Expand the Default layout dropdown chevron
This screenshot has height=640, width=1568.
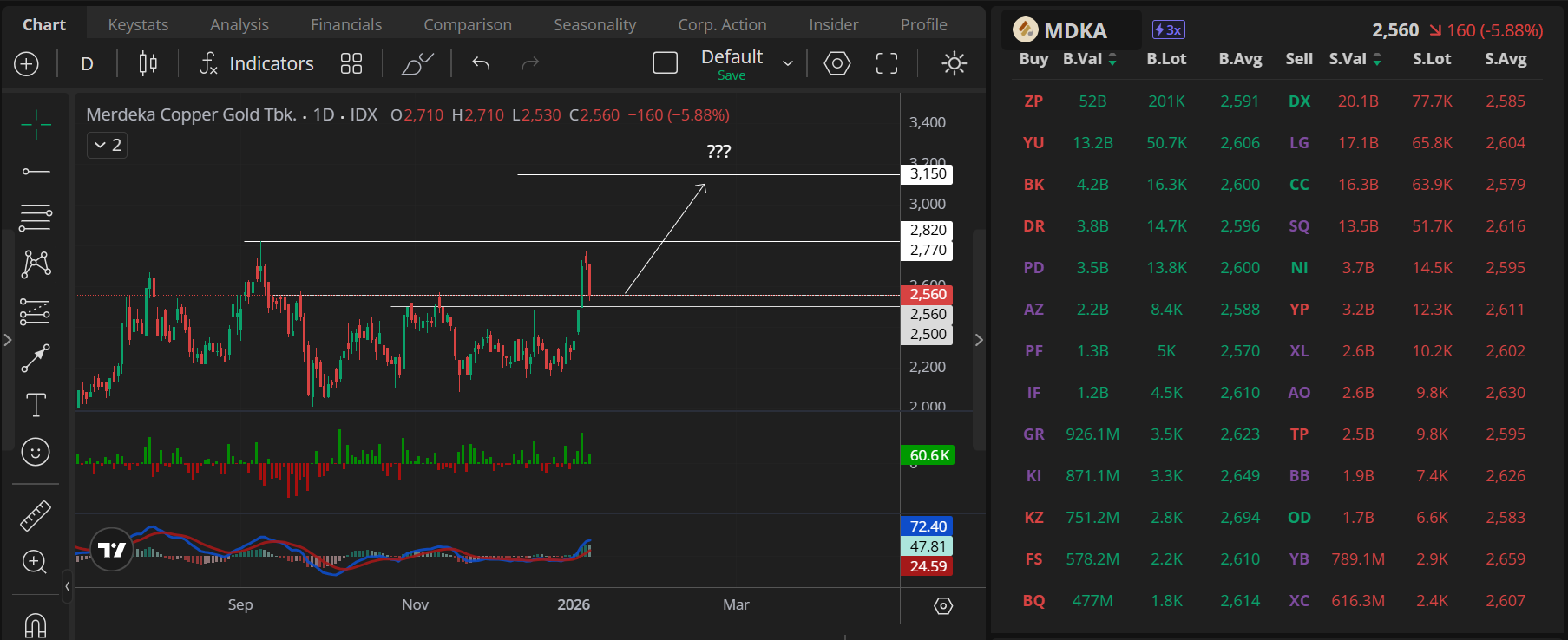788,63
